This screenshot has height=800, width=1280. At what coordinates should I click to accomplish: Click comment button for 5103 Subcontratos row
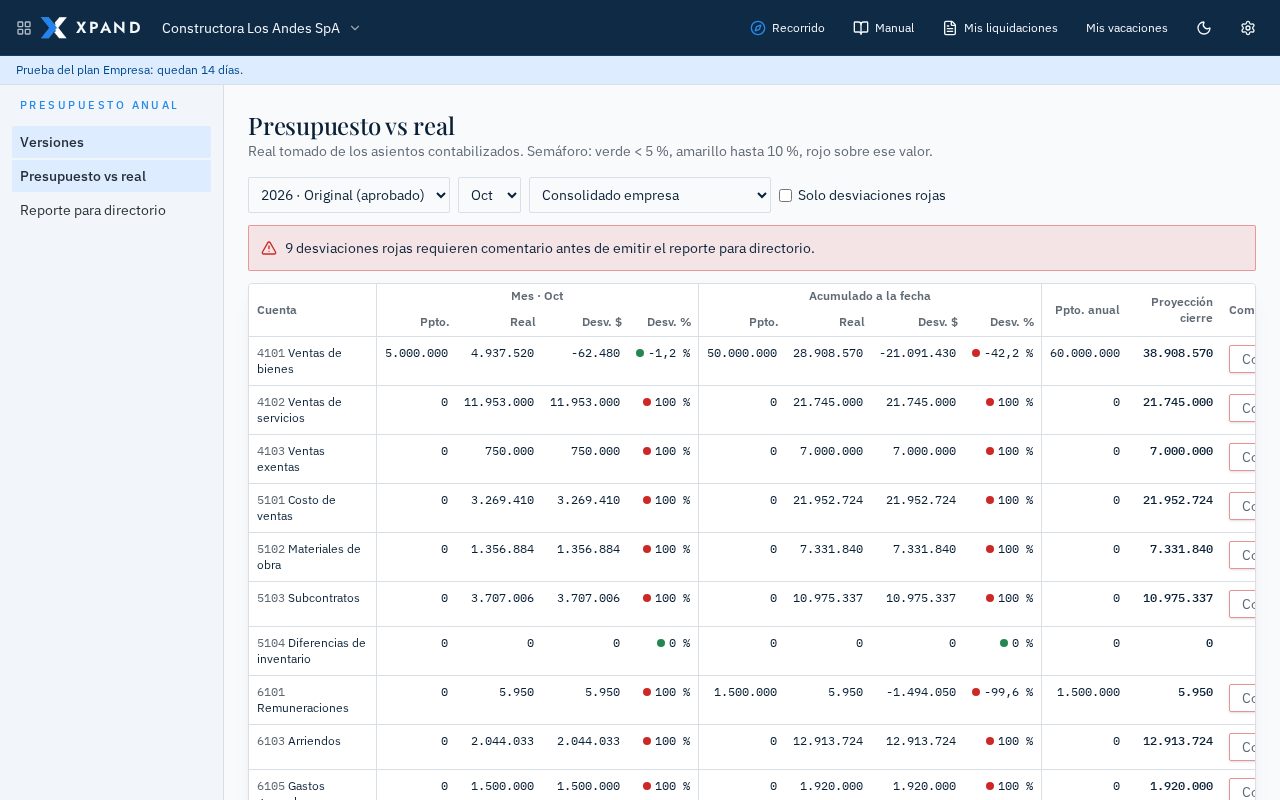point(1242,604)
